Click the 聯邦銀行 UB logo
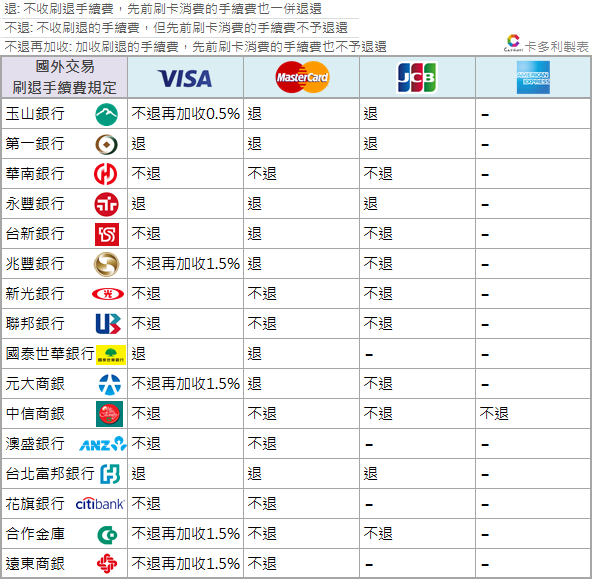Image resolution: width=592 pixels, height=579 pixels. (108, 324)
